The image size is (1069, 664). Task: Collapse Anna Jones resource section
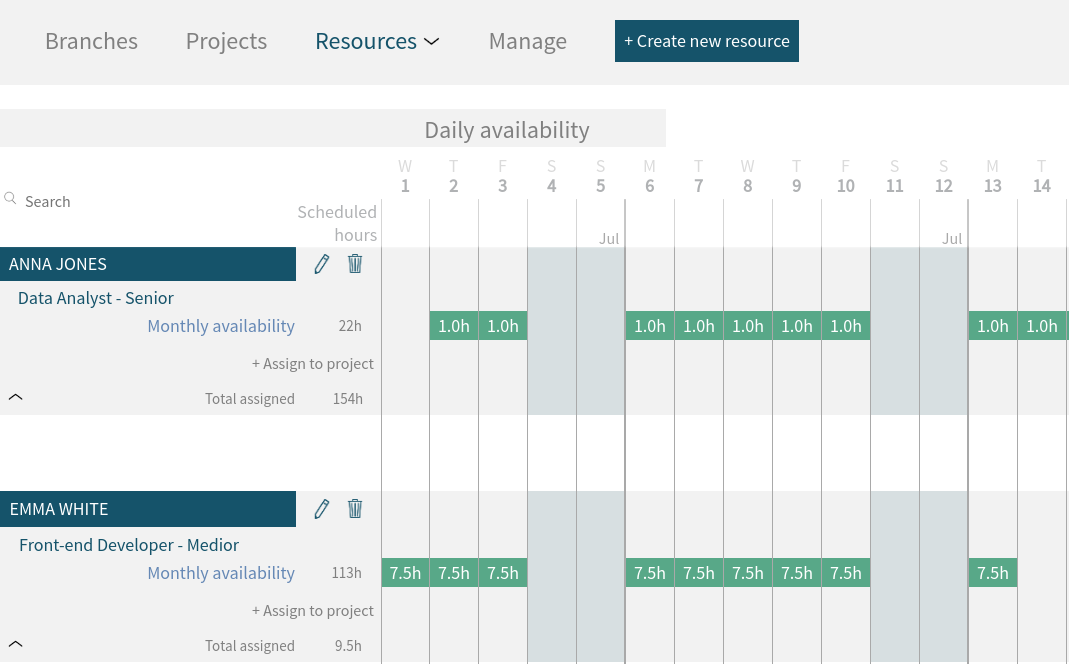pos(15,397)
